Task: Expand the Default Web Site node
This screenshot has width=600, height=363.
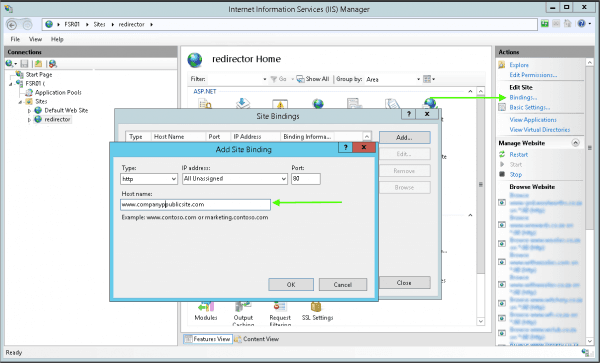Action: 29,111
